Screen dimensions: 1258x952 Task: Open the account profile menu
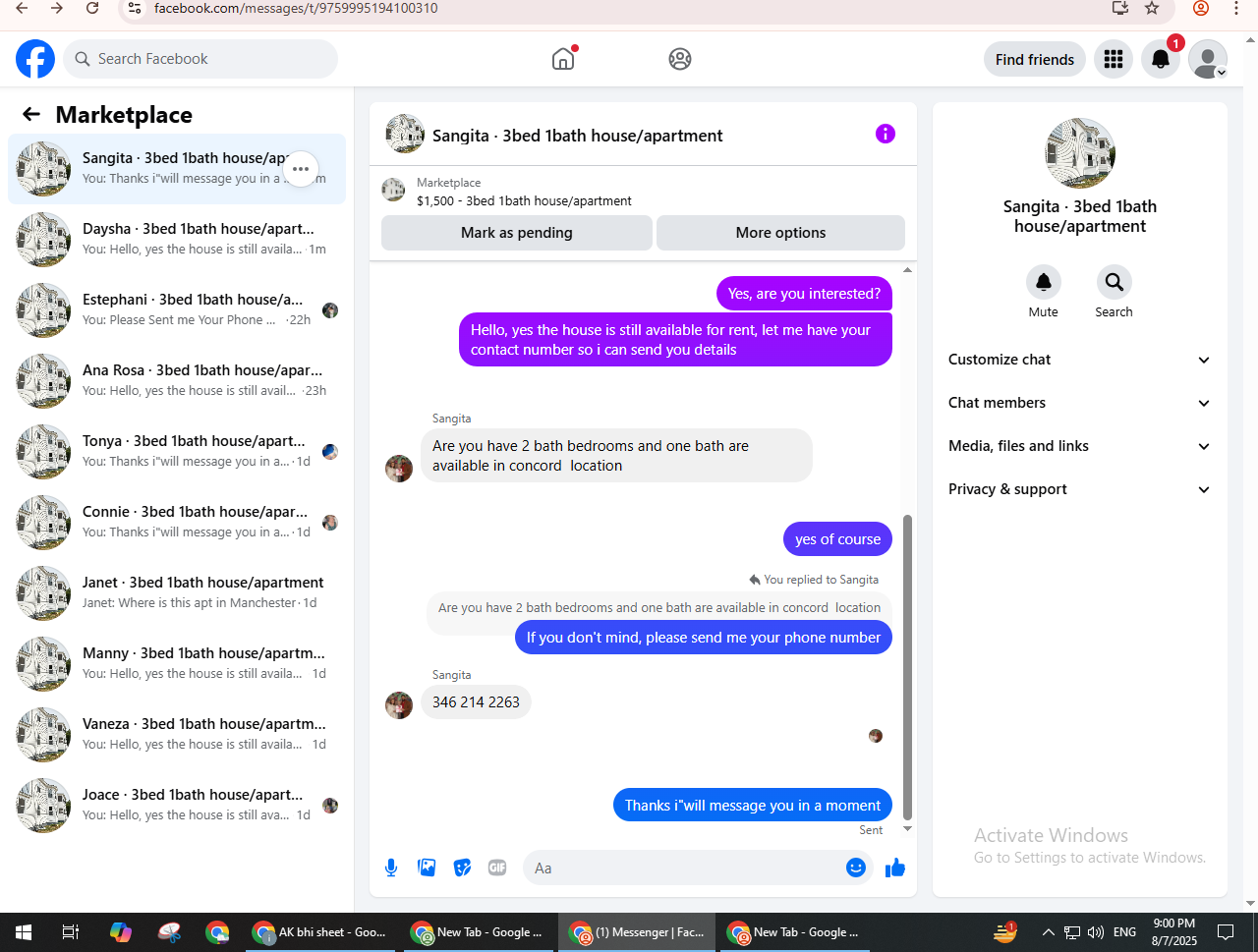pos(1208,59)
